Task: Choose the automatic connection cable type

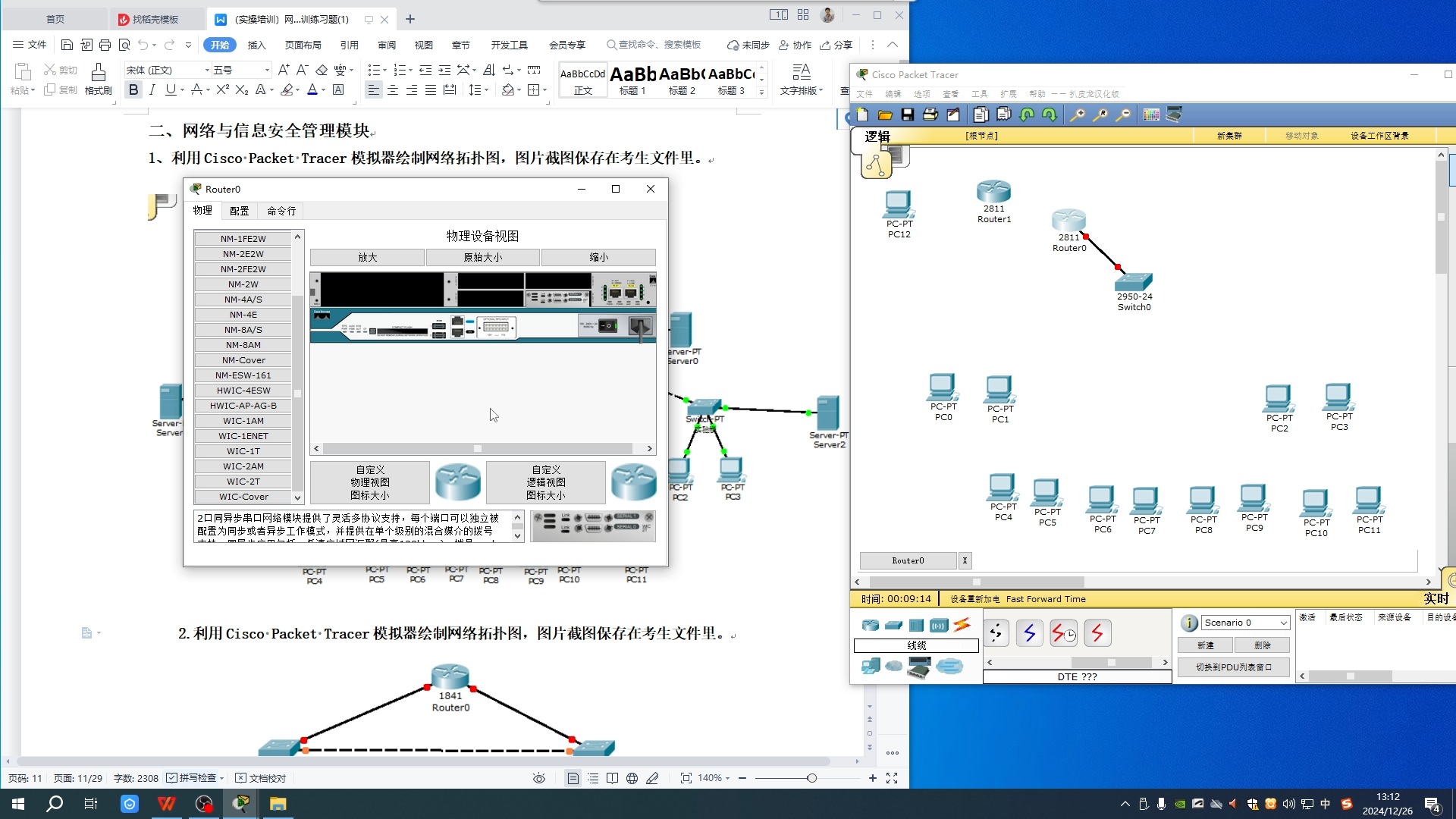Action: point(996,633)
